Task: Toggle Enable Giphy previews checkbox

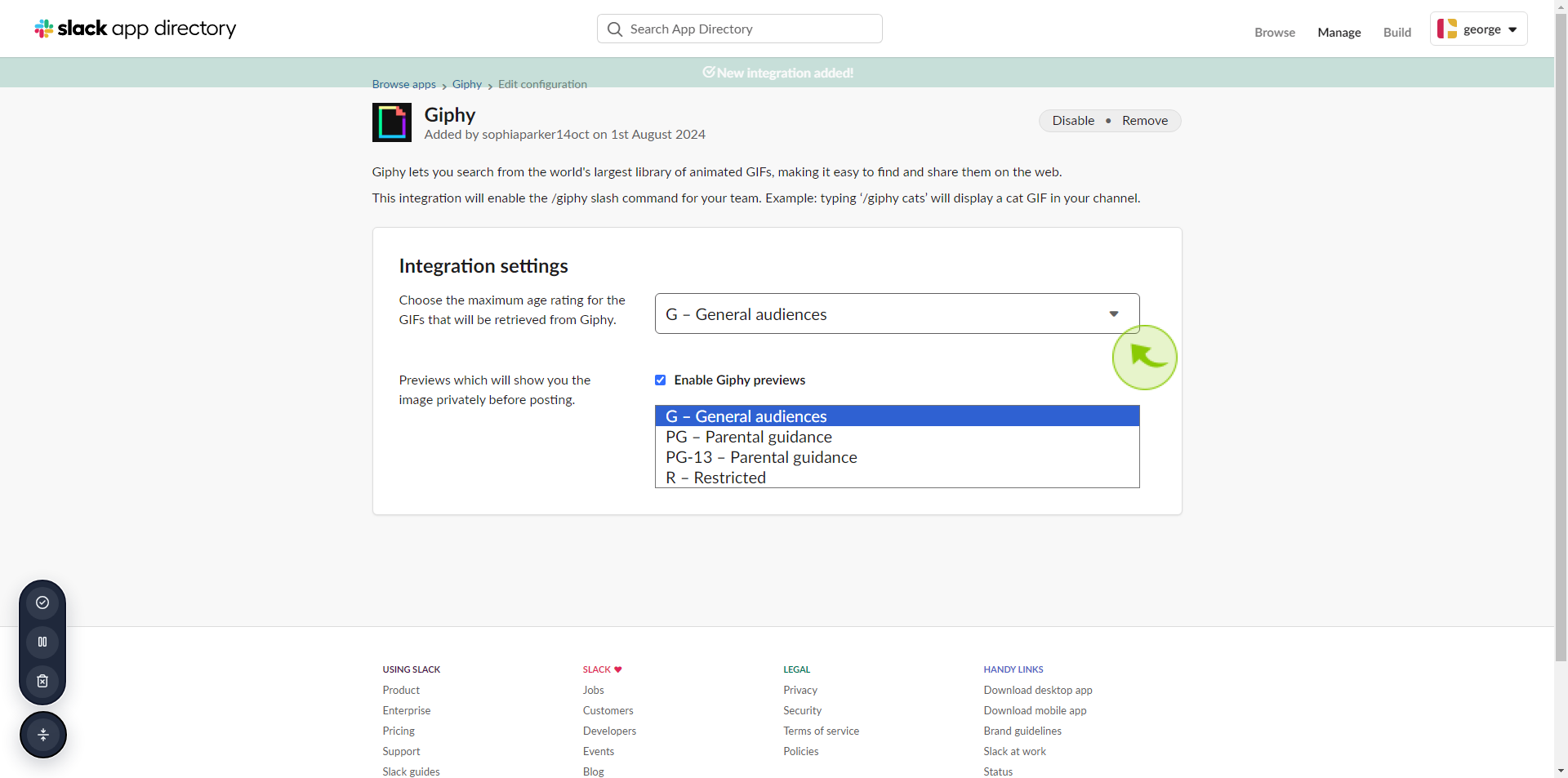Action: tap(661, 380)
